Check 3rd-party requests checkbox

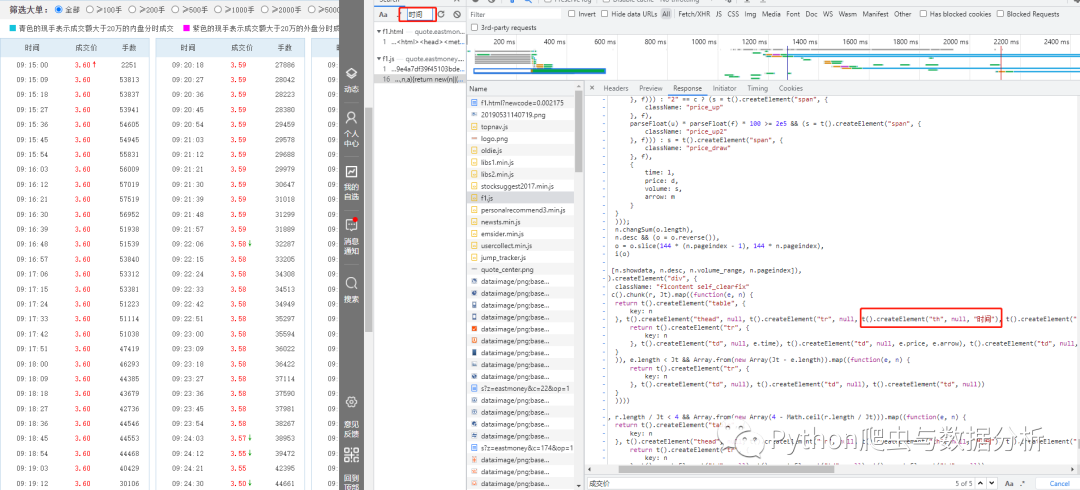pos(474,28)
